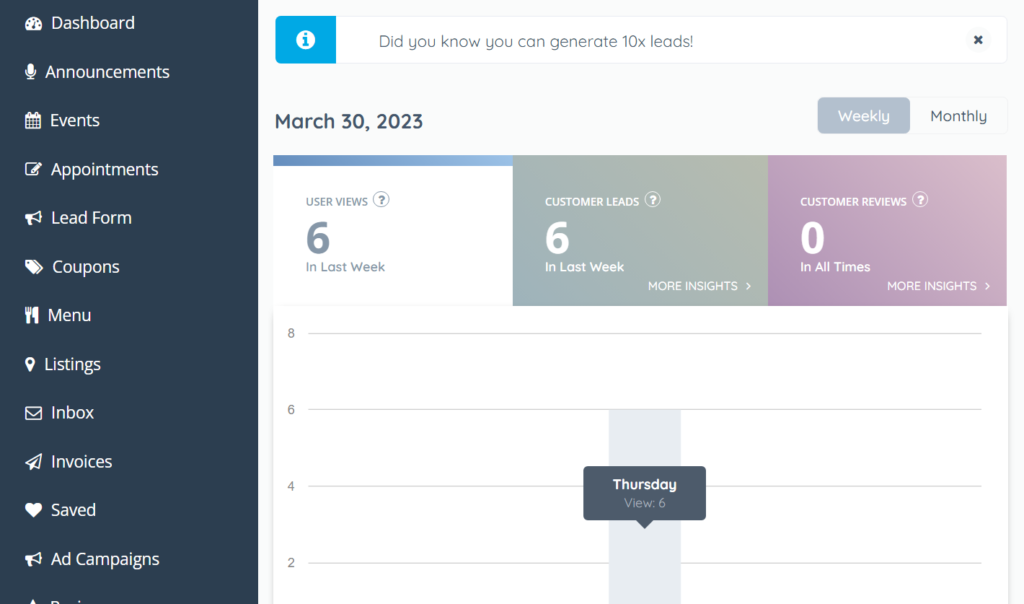Go to Ad Campaigns page
The width and height of the screenshot is (1024, 604).
click(105, 559)
